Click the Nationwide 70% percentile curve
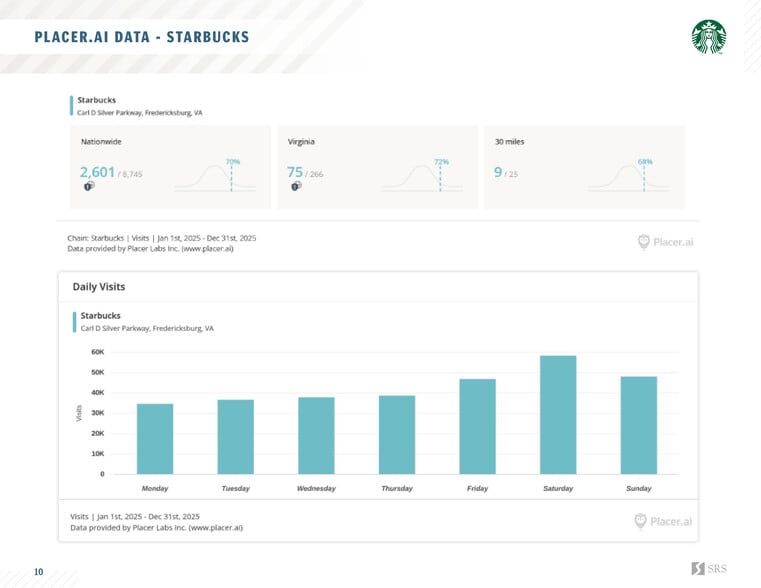This screenshot has width=761, height=588. coord(214,177)
